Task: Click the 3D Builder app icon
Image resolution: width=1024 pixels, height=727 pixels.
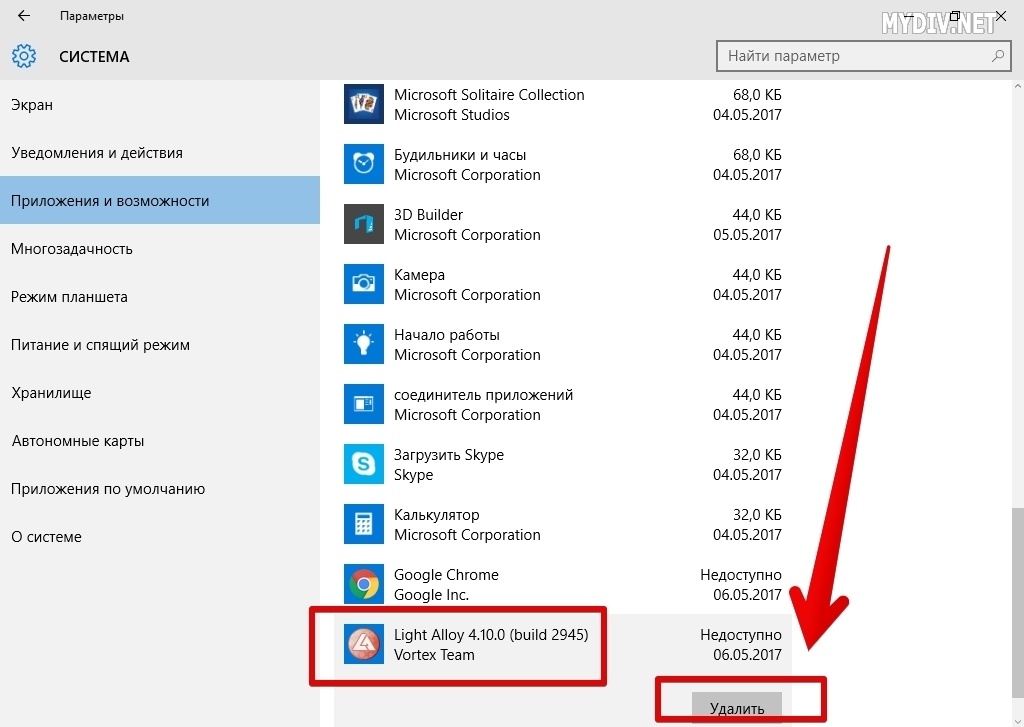Action: tap(363, 224)
